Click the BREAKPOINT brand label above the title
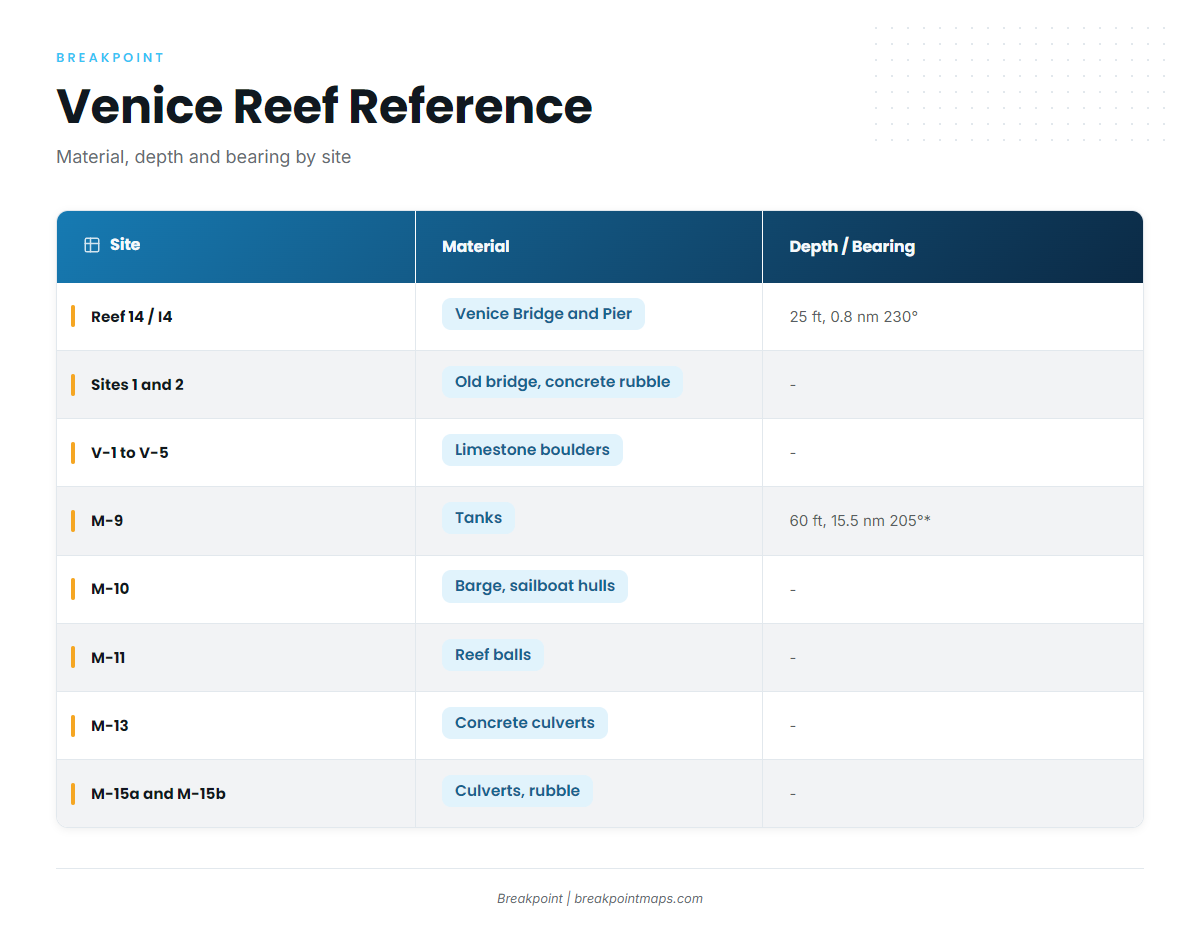 [110, 58]
